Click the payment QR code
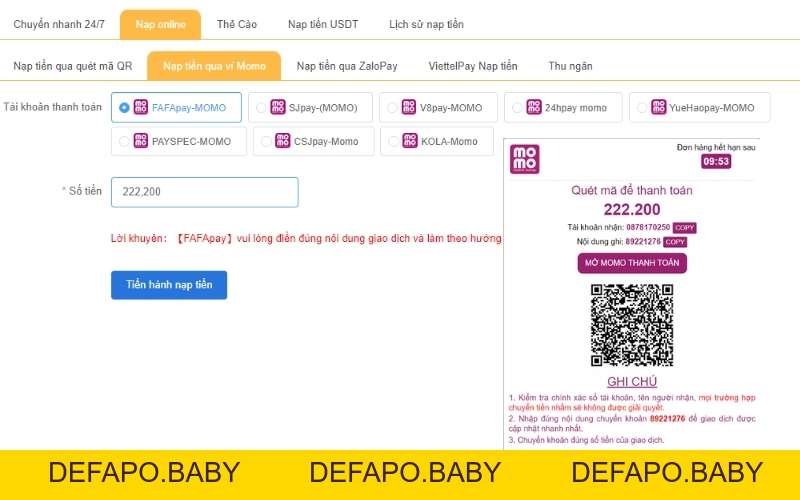The height and width of the screenshot is (500, 800). point(632,325)
